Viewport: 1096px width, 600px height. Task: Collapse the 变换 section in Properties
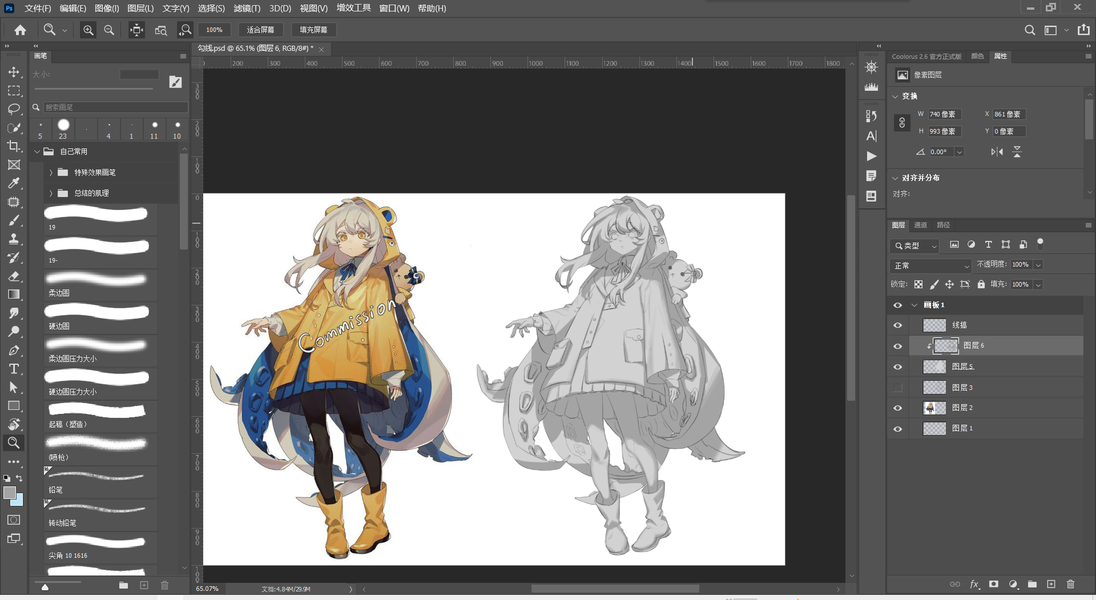tap(895, 96)
